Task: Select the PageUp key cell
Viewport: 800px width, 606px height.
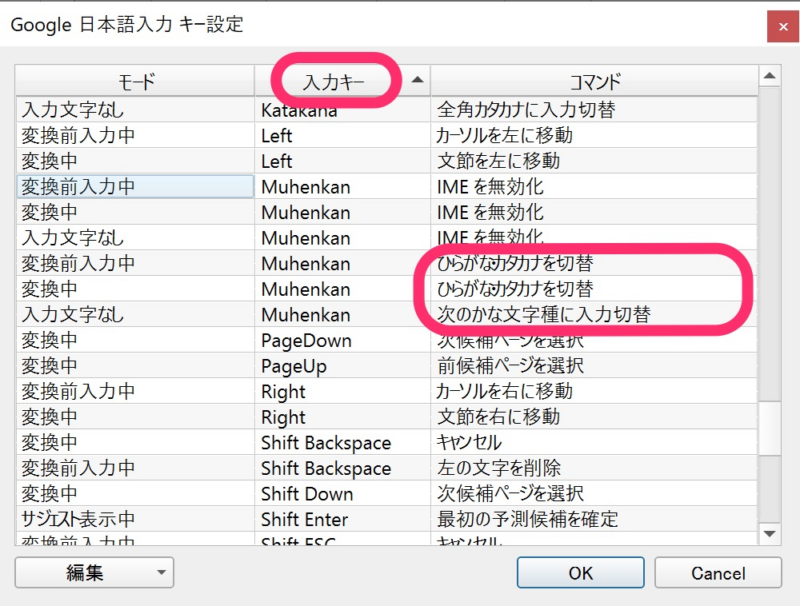Action: click(x=342, y=366)
